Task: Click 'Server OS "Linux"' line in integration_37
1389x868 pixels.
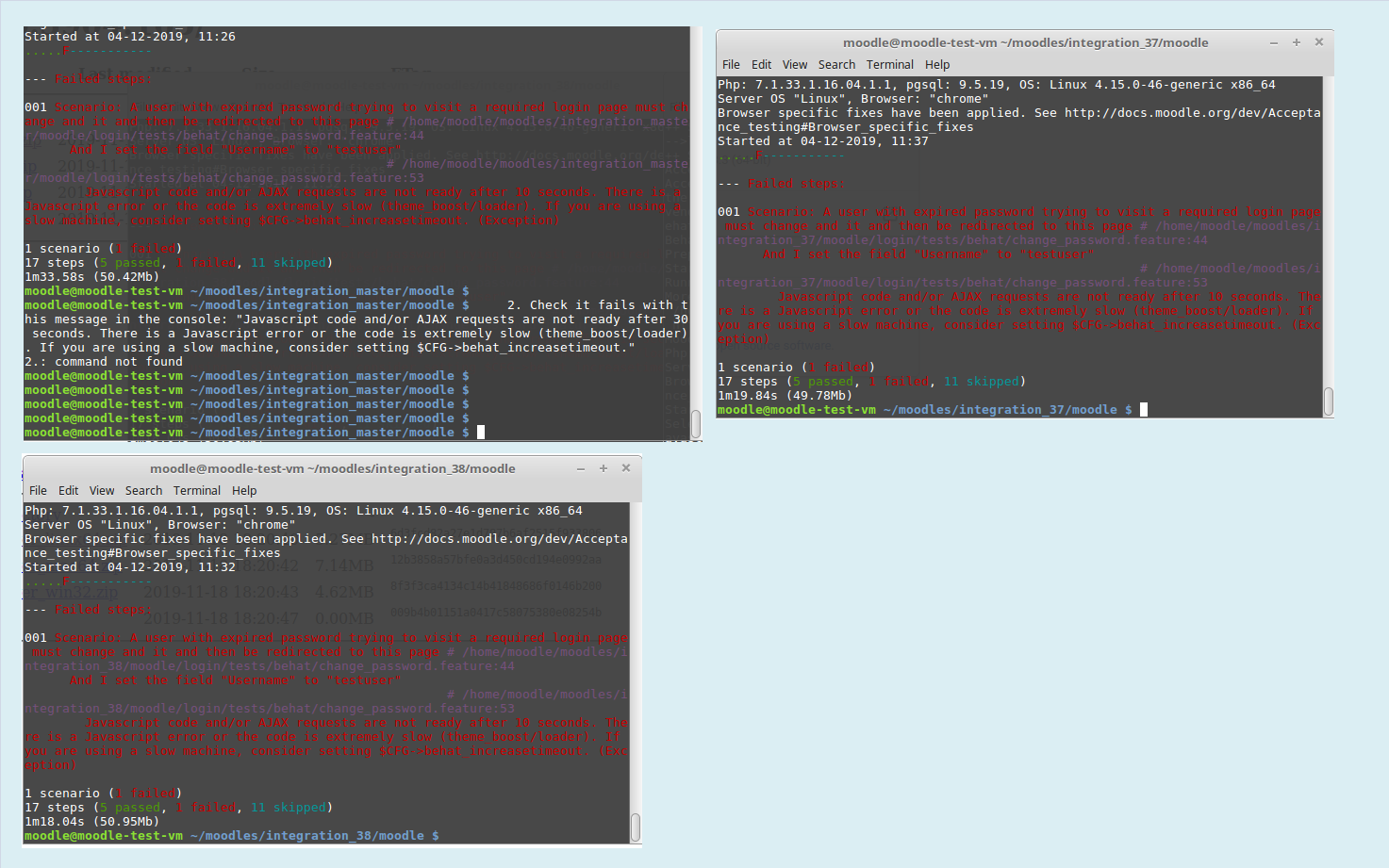Action: (853, 99)
